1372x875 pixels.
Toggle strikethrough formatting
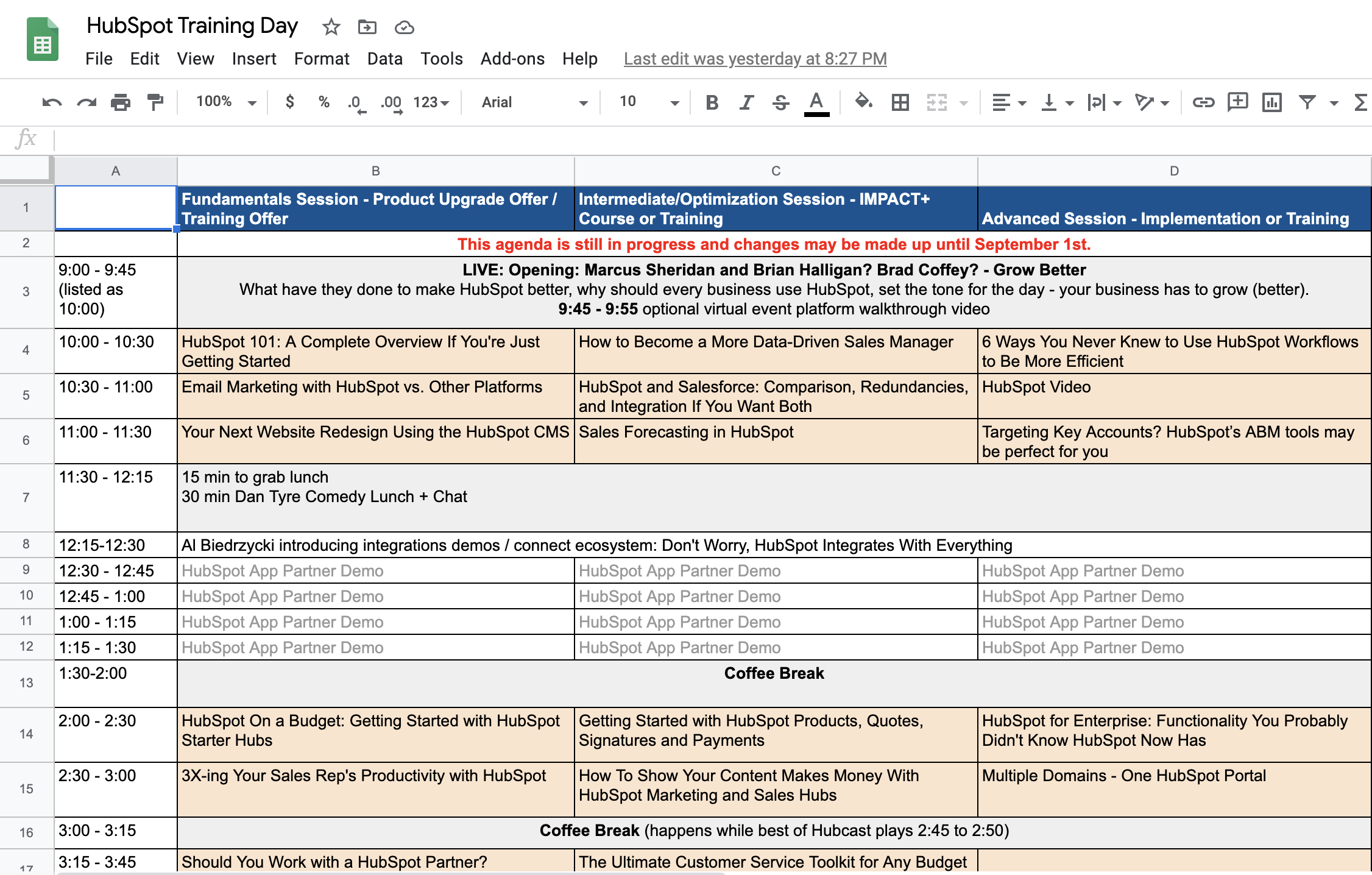pyautogui.click(x=780, y=102)
